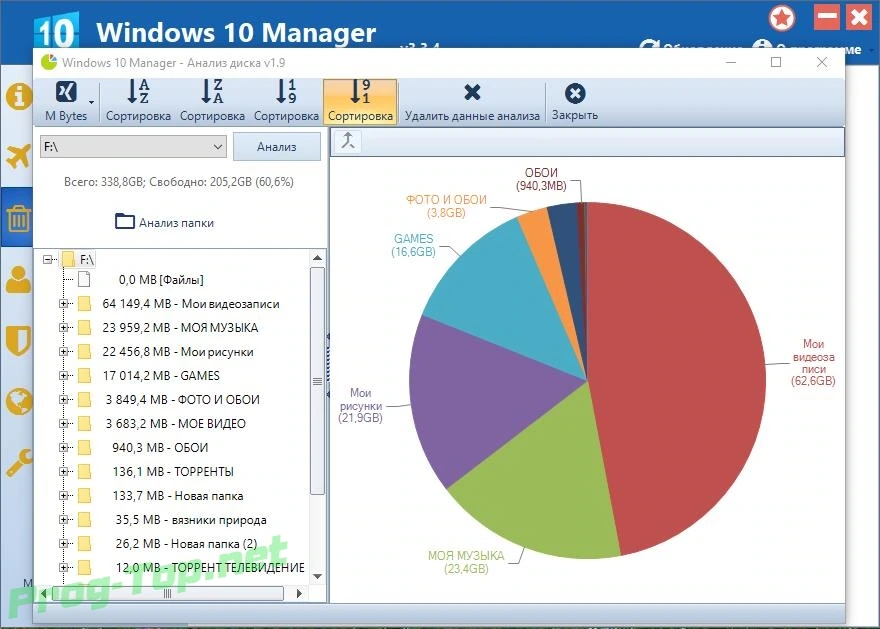The width and height of the screenshot is (880, 629).
Task: Click splitter handle between tree and chart
Action: (x=328, y=366)
